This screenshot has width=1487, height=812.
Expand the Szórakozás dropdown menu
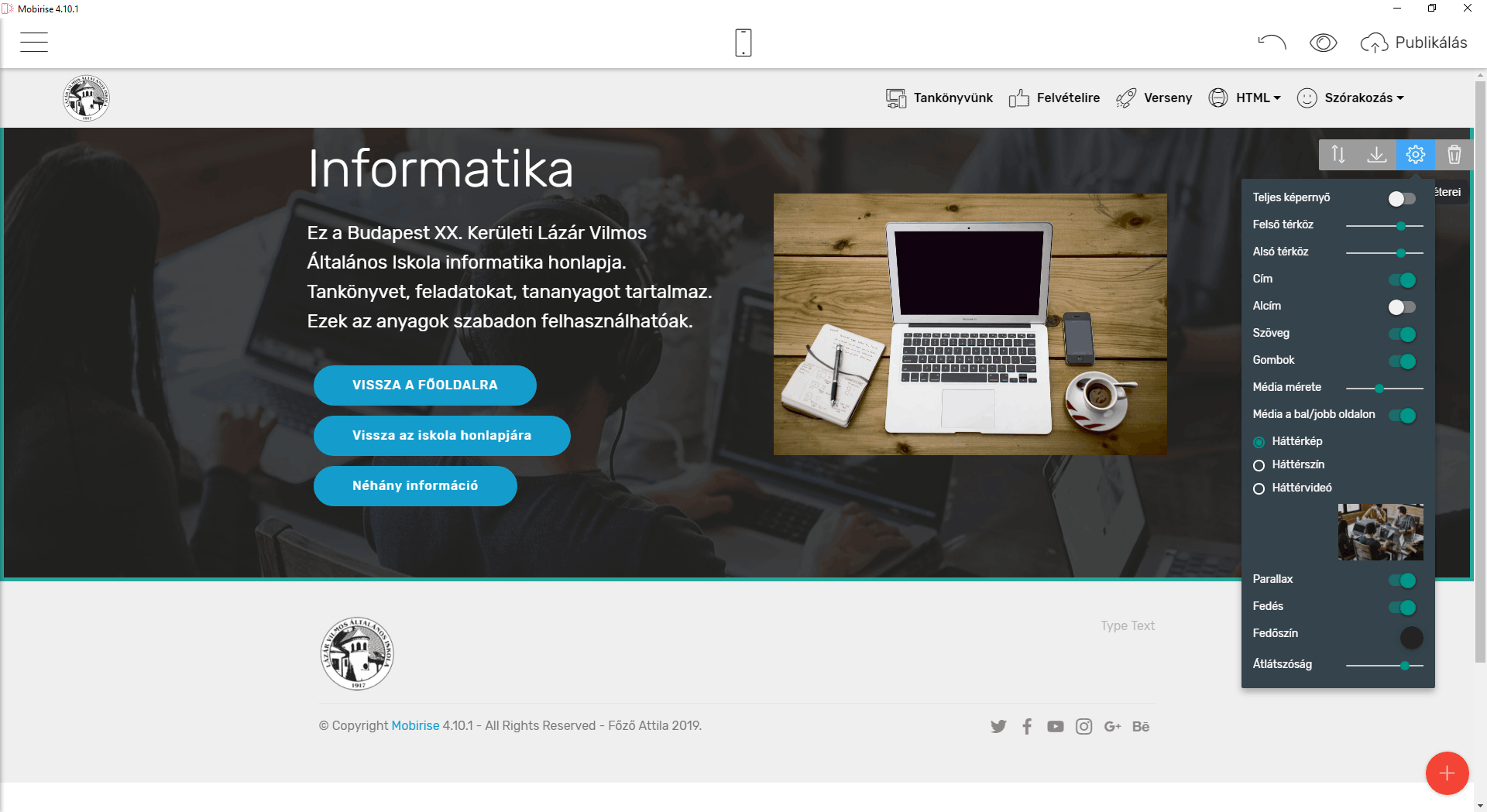point(1351,98)
